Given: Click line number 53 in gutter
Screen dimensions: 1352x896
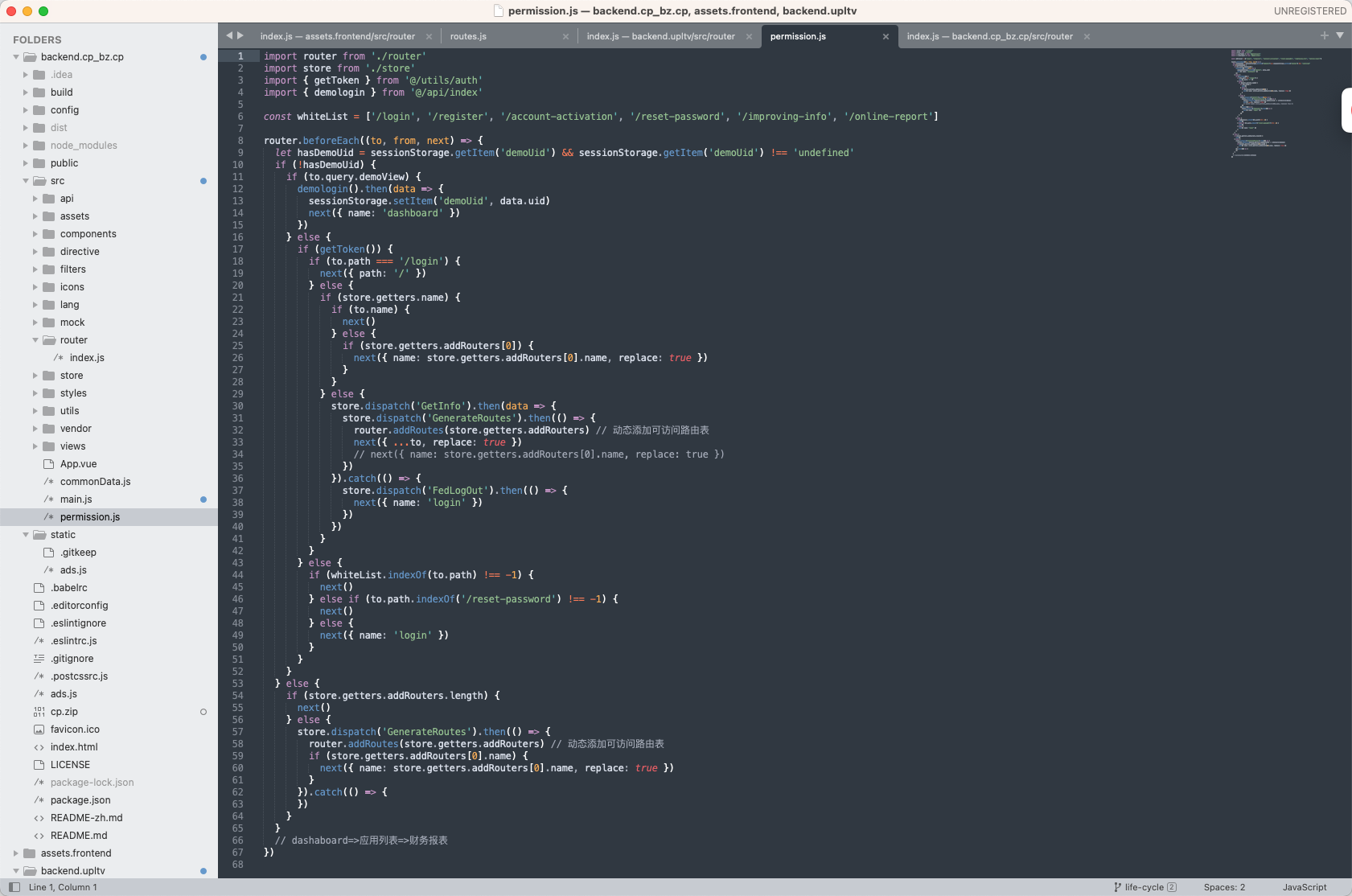Looking at the screenshot, I should [238, 684].
